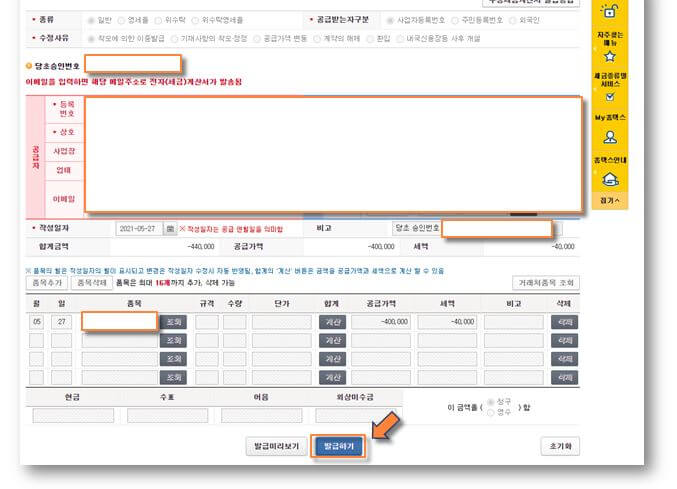
Task: Click 삭제 button in fourth item row
Action: [x=564, y=378]
